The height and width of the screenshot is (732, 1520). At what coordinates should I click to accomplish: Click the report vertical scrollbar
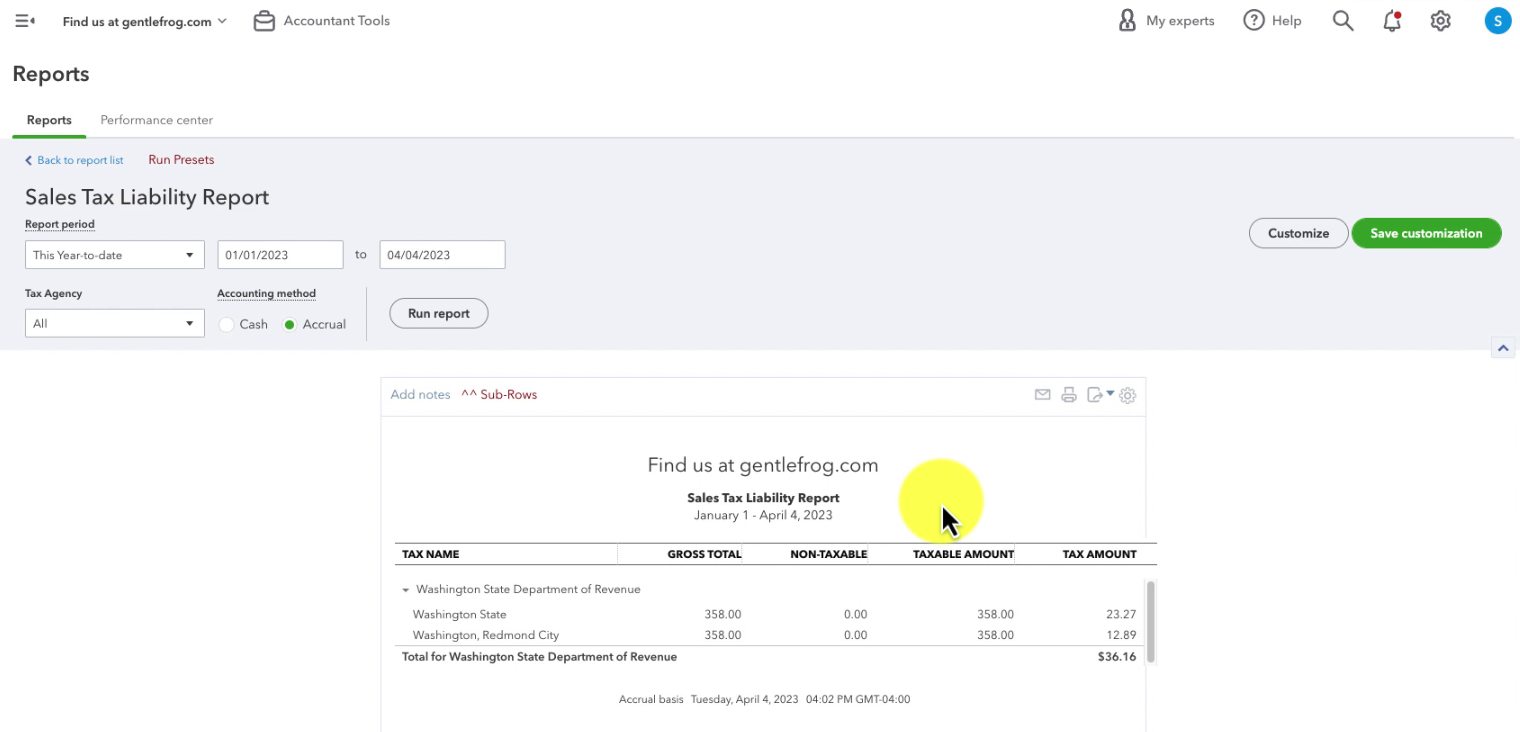coord(1151,621)
